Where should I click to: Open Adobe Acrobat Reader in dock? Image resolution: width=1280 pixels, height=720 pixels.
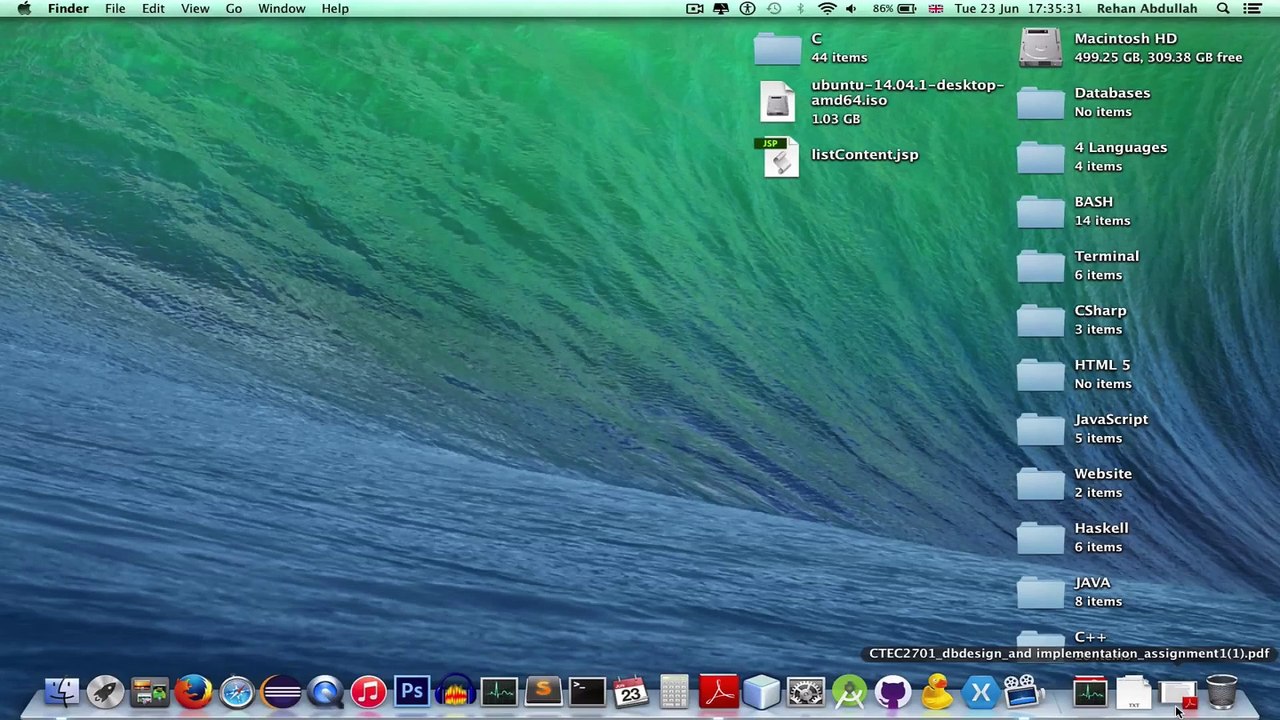click(x=718, y=691)
